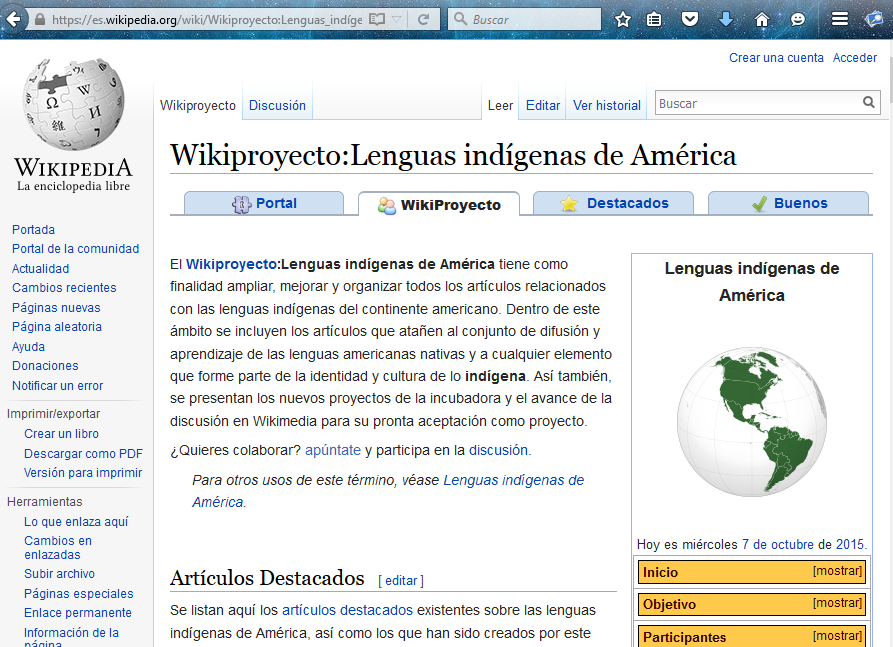893x647 pixels.
Task: Open the artículos destacados link
Action: coord(347,610)
